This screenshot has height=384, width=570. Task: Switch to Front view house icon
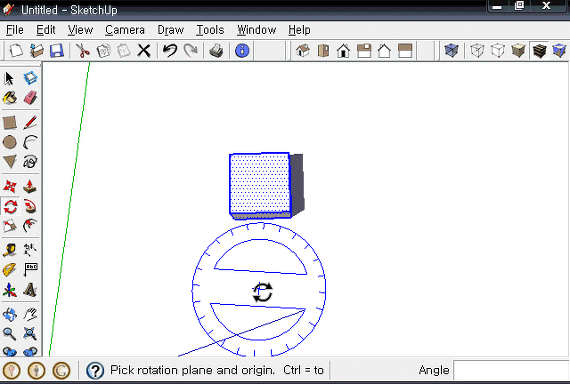pyautogui.click(x=343, y=51)
